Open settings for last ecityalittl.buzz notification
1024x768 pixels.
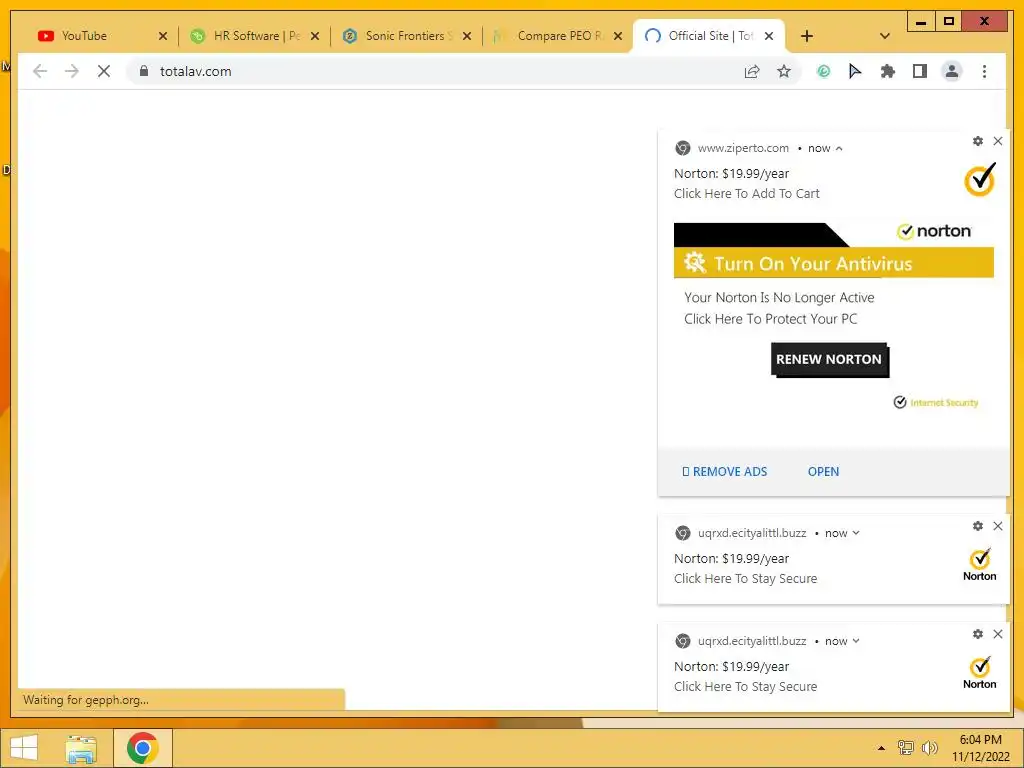click(978, 634)
